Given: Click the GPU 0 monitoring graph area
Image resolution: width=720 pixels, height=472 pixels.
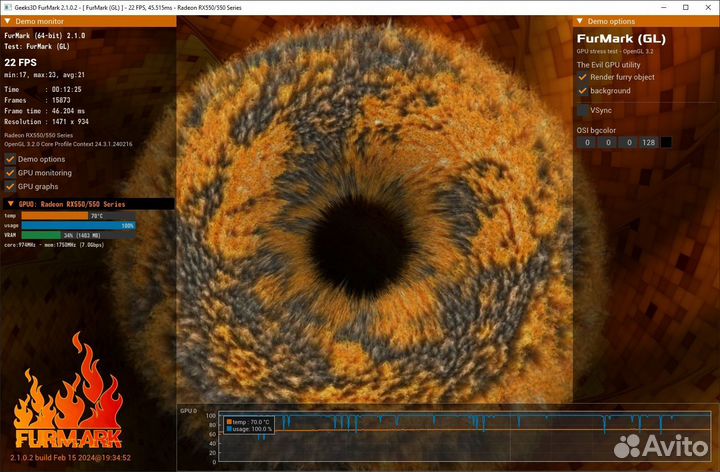Looking at the screenshot, I should [x=465, y=436].
